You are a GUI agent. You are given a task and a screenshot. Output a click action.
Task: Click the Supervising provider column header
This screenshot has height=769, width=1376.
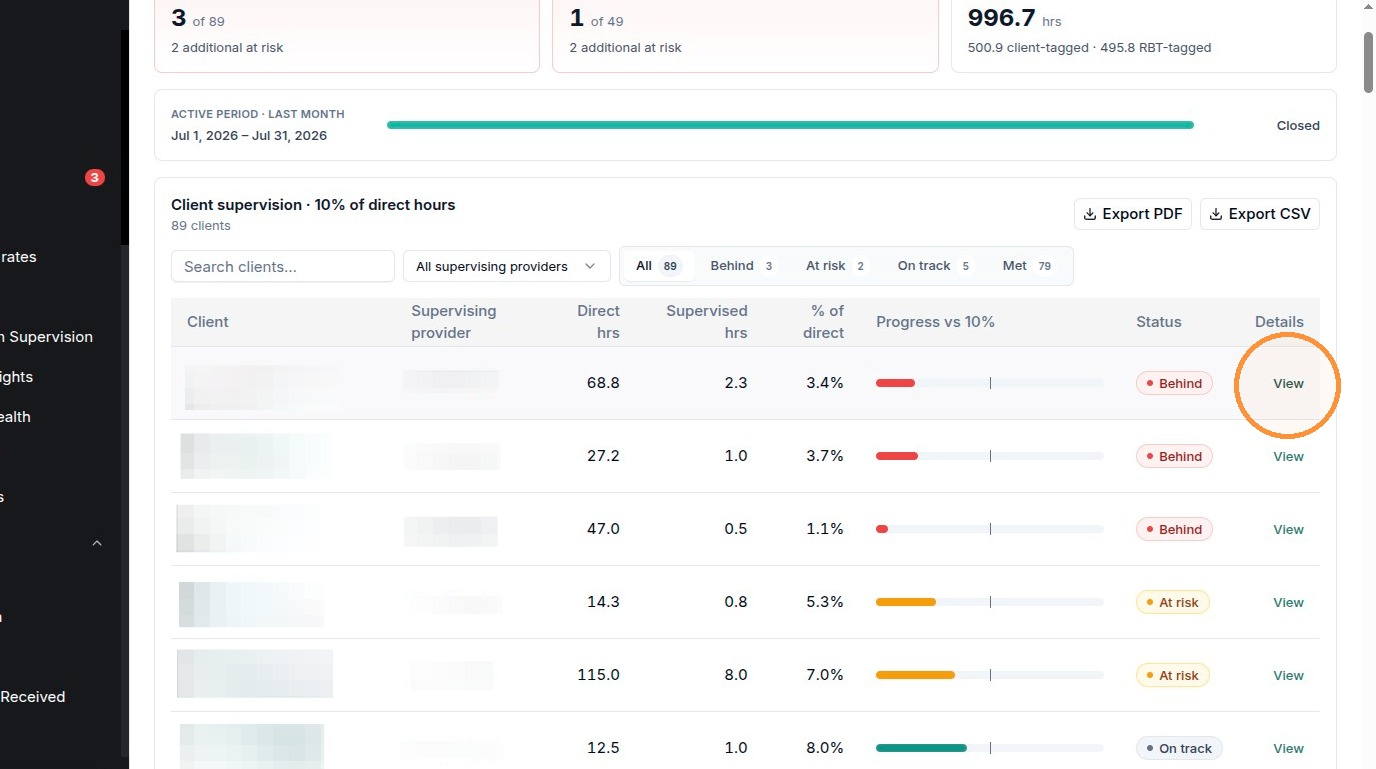[x=454, y=322]
